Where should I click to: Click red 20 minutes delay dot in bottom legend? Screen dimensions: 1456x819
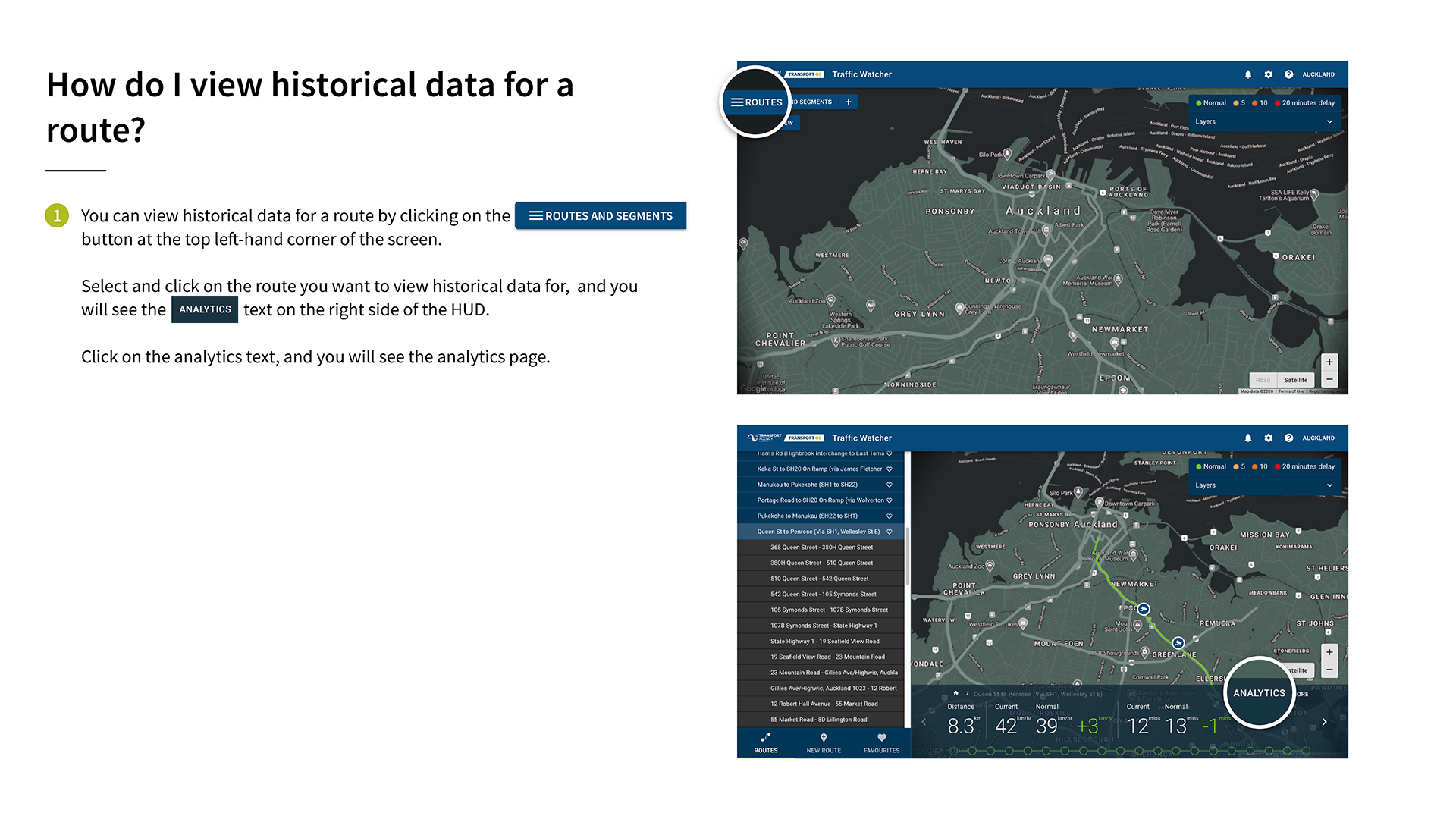click(1278, 467)
